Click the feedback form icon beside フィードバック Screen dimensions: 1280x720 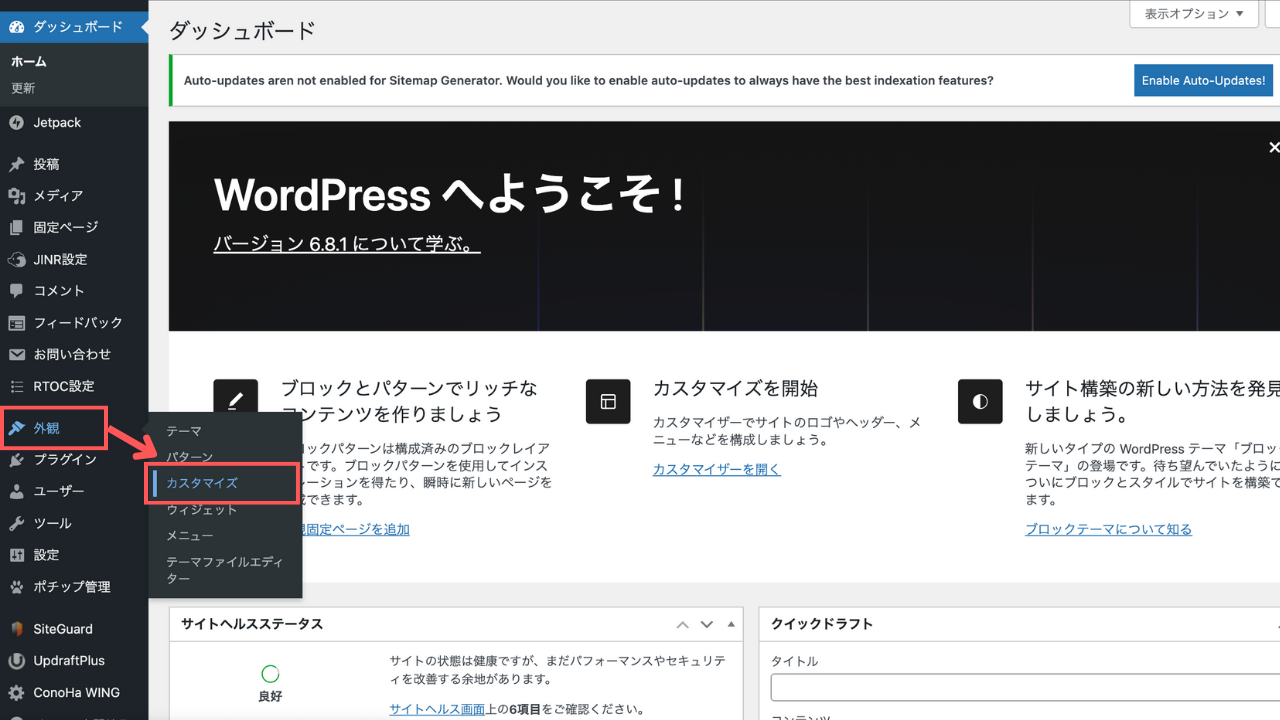[16, 323]
